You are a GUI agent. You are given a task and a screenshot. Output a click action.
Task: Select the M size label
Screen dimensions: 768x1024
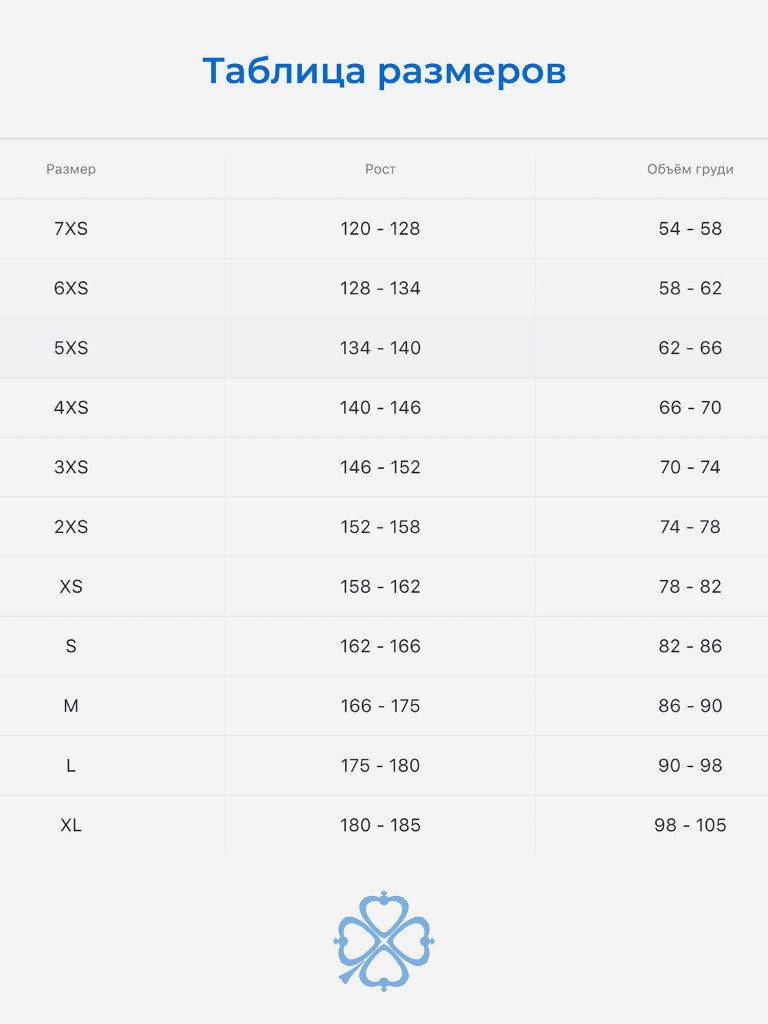[71, 706]
